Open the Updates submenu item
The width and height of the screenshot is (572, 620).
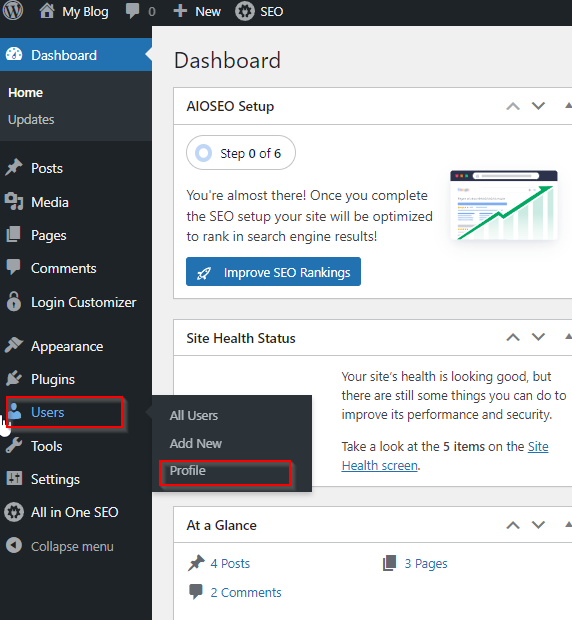[x=31, y=119]
